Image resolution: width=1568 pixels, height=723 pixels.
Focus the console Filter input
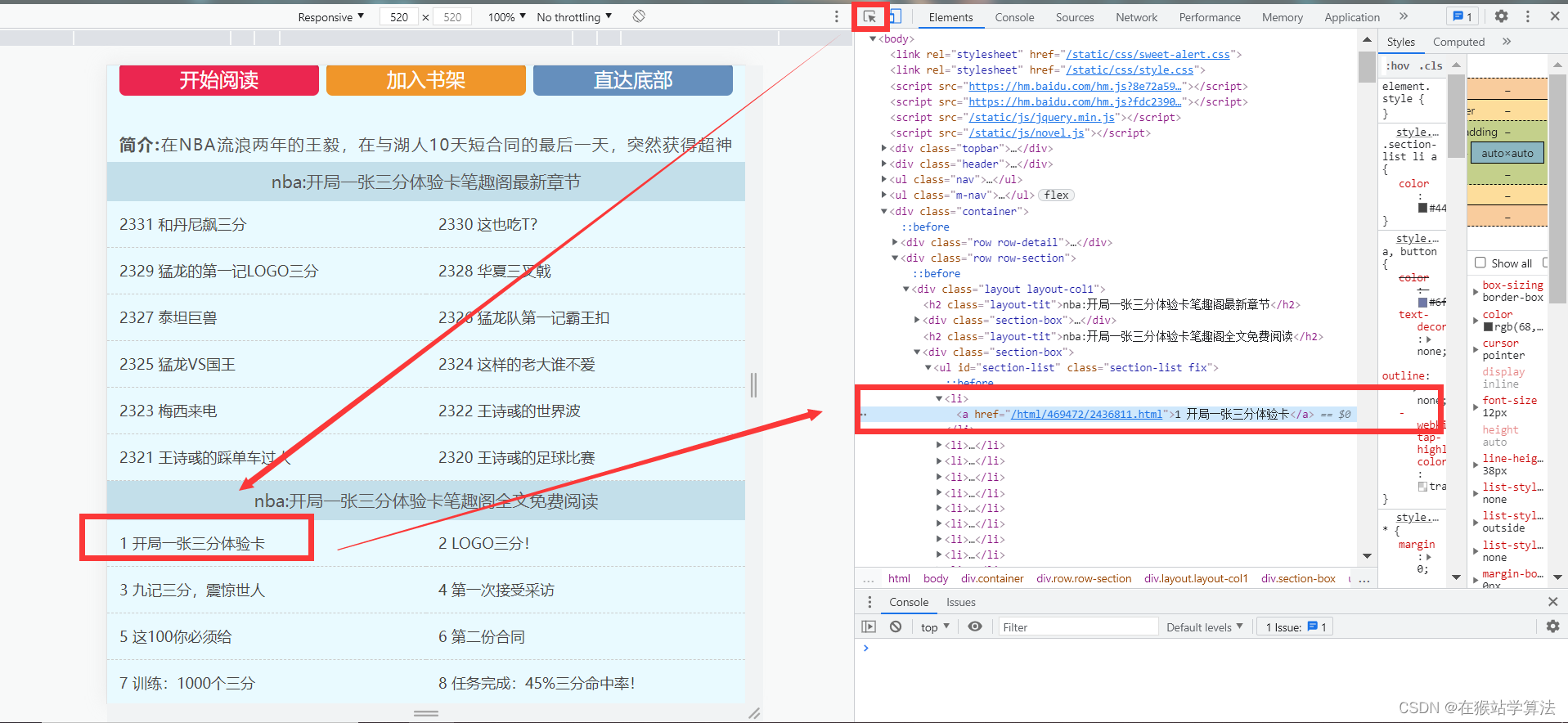(x=1078, y=627)
